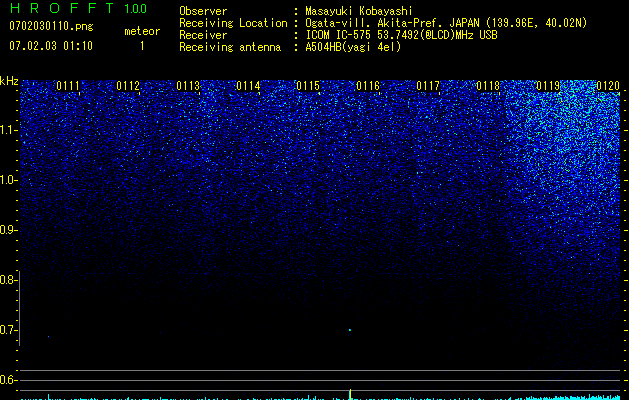Click the 'Receiving Location' field label

click(233, 23)
